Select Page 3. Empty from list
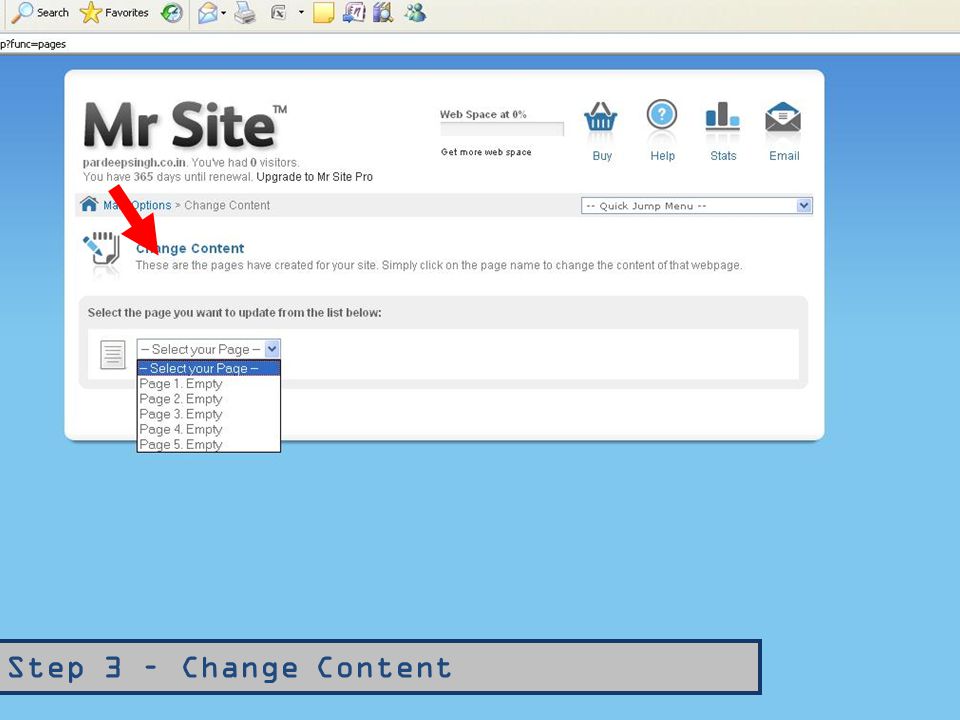 tap(209, 414)
